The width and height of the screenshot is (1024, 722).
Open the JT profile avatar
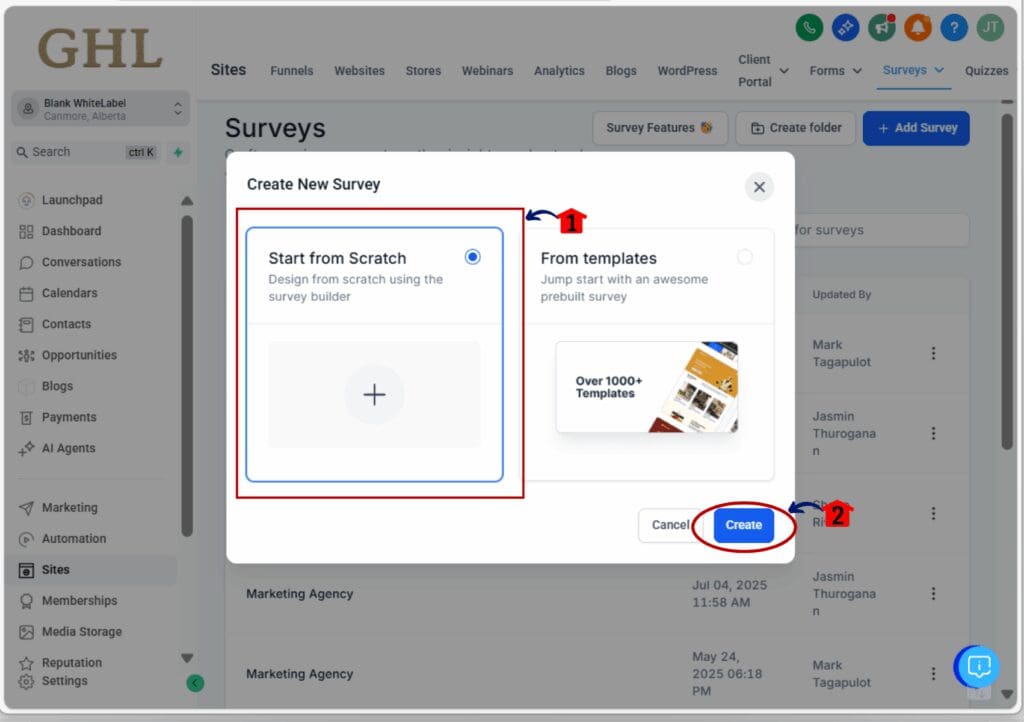[989, 27]
